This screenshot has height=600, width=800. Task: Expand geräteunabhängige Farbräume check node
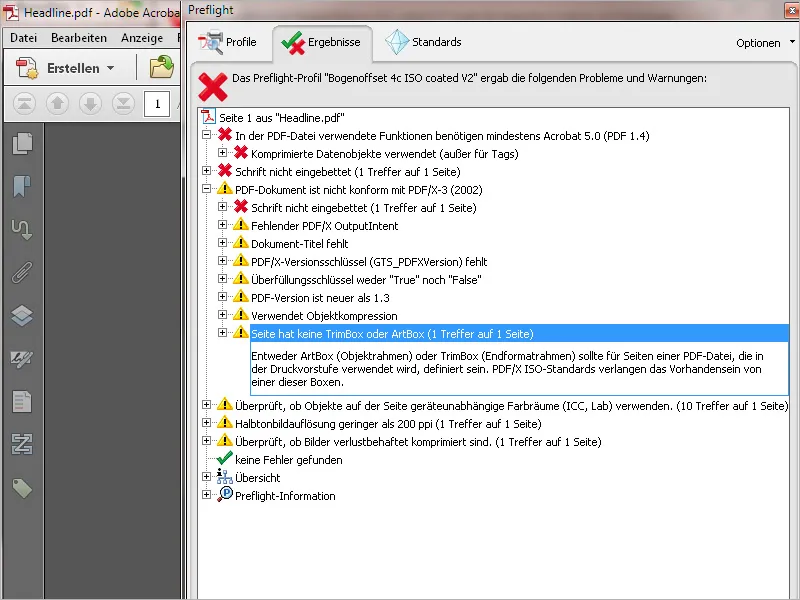click(207, 405)
